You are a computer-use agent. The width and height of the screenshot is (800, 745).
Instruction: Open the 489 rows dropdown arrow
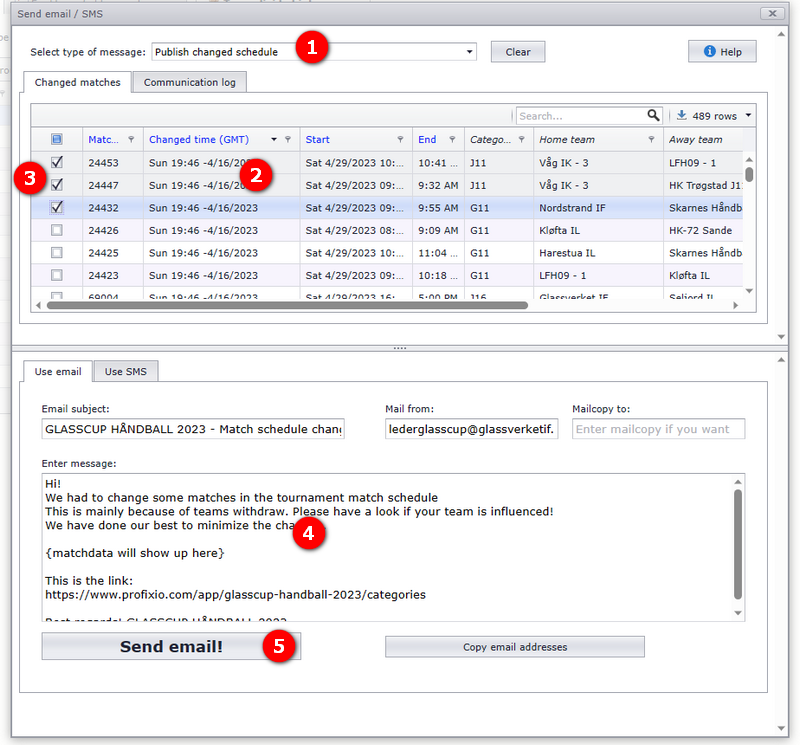748,115
